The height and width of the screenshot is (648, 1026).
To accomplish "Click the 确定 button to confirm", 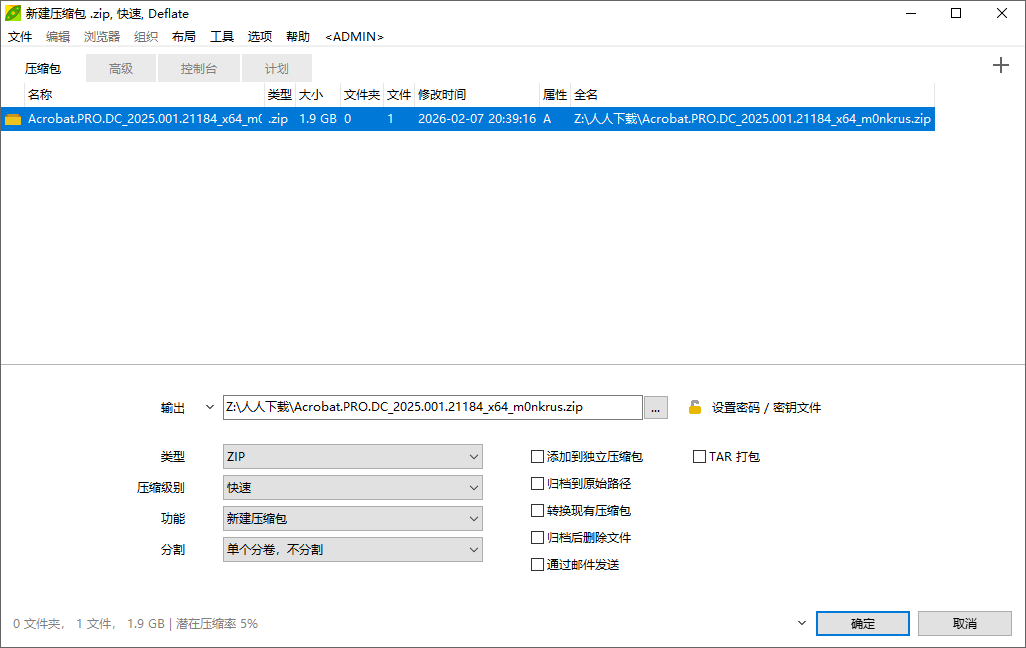I will tap(861, 623).
